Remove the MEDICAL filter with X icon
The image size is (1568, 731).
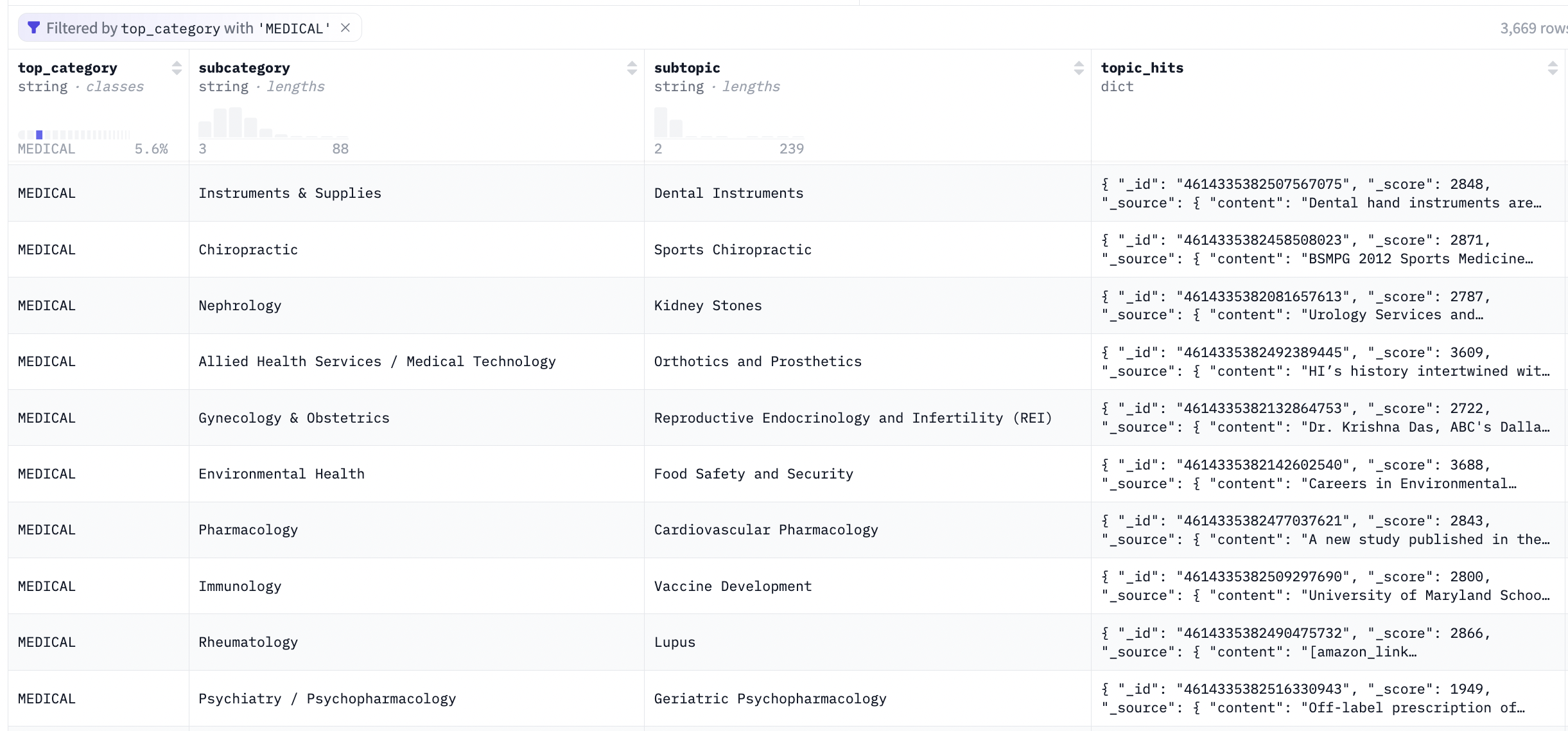345,28
